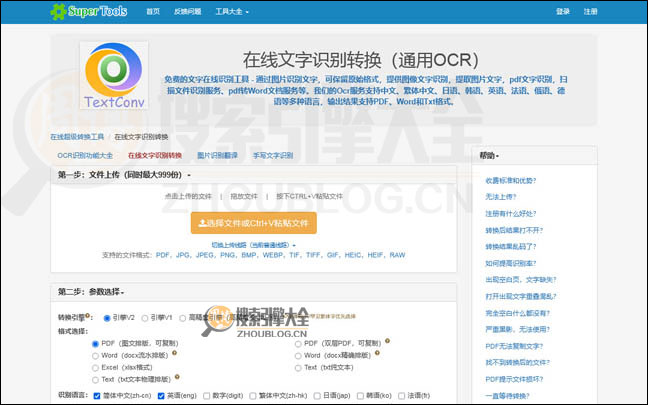Open the 反馈问题 nav item
The image size is (648, 405).
point(188,12)
